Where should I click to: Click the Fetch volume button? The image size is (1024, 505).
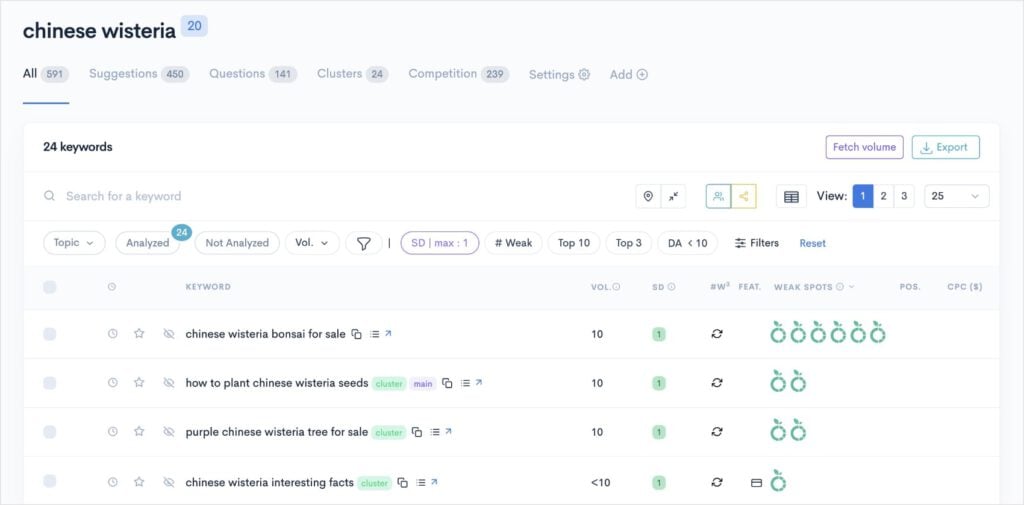864,147
